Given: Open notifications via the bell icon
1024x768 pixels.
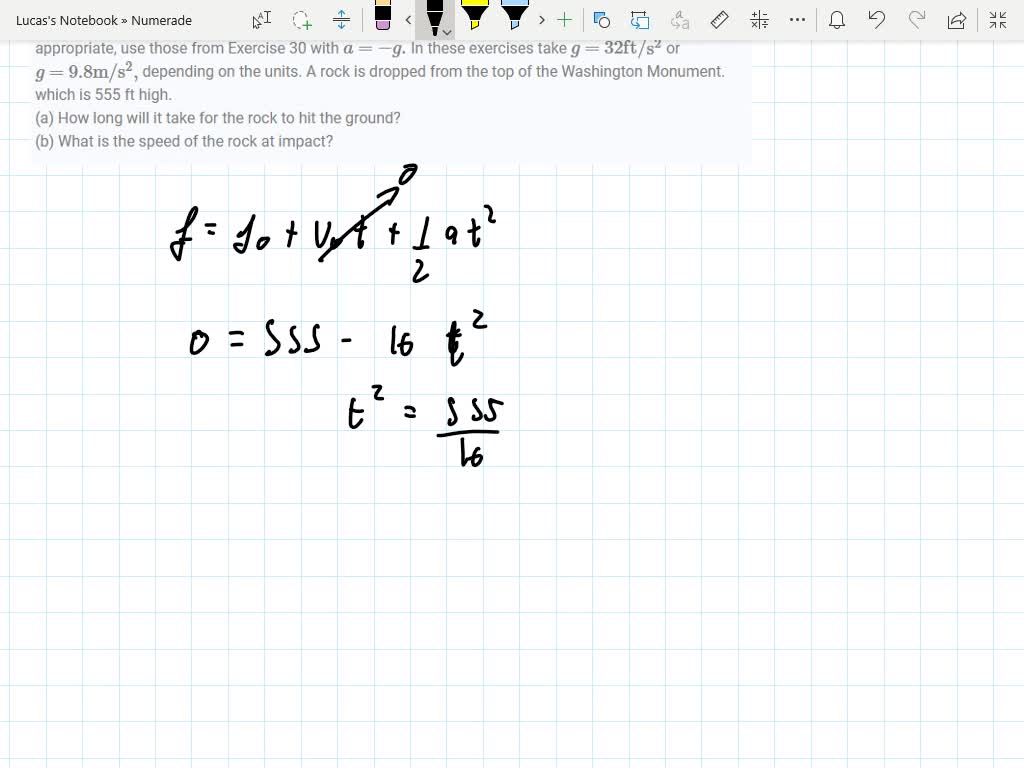Looking at the screenshot, I should click(x=837, y=19).
